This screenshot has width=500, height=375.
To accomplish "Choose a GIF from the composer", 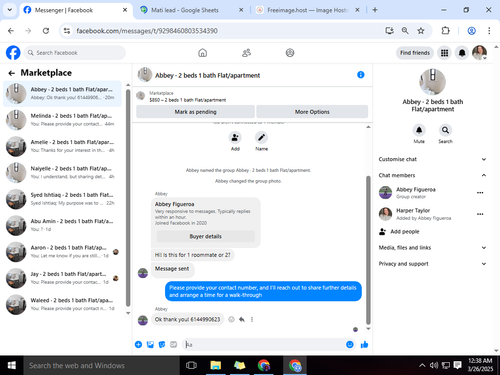I will pos(174,344).
